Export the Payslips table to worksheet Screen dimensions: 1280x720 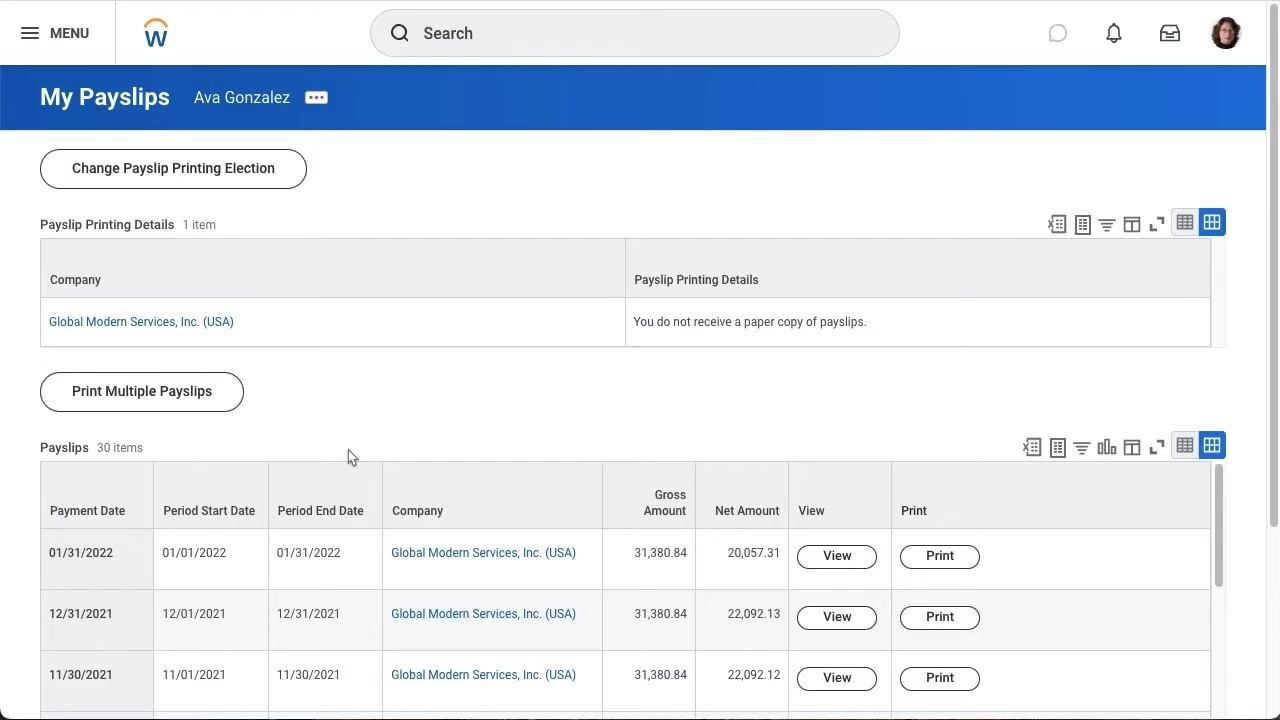coord(1057,447)
